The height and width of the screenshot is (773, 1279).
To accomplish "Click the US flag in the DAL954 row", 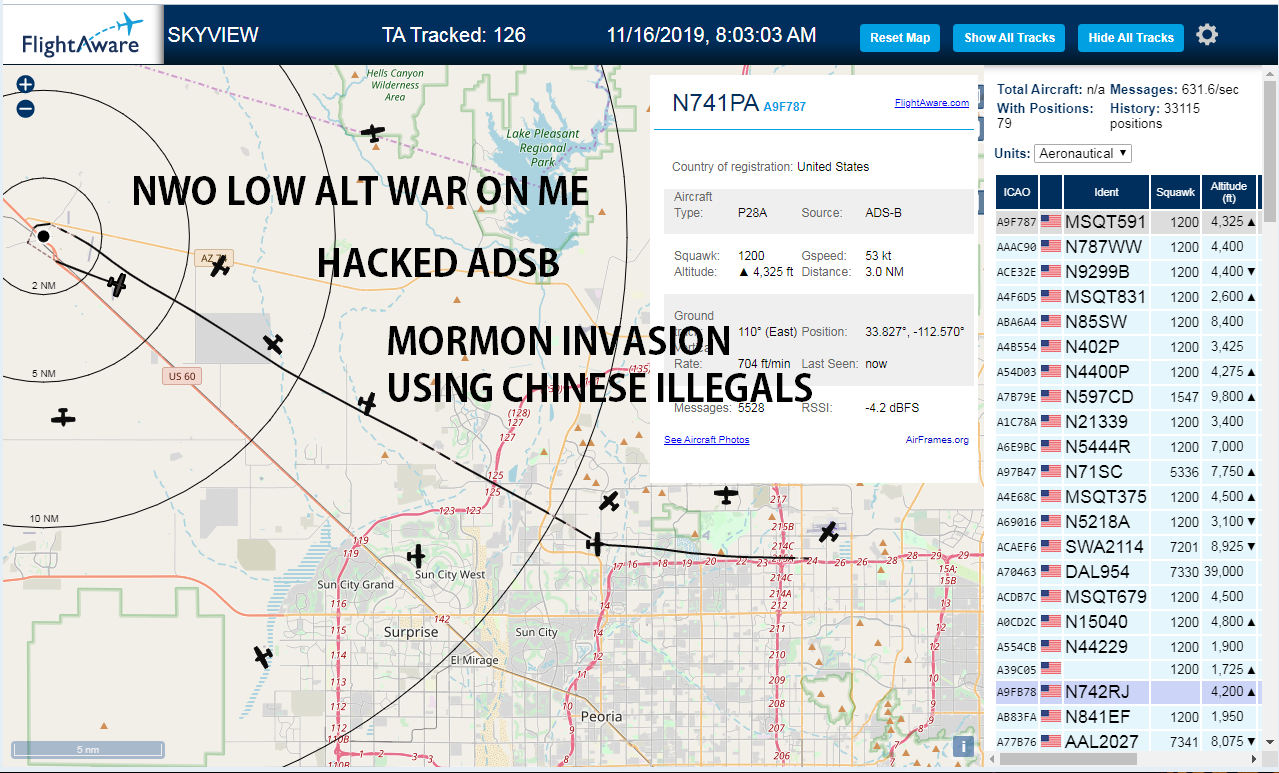I will 1050,572.
